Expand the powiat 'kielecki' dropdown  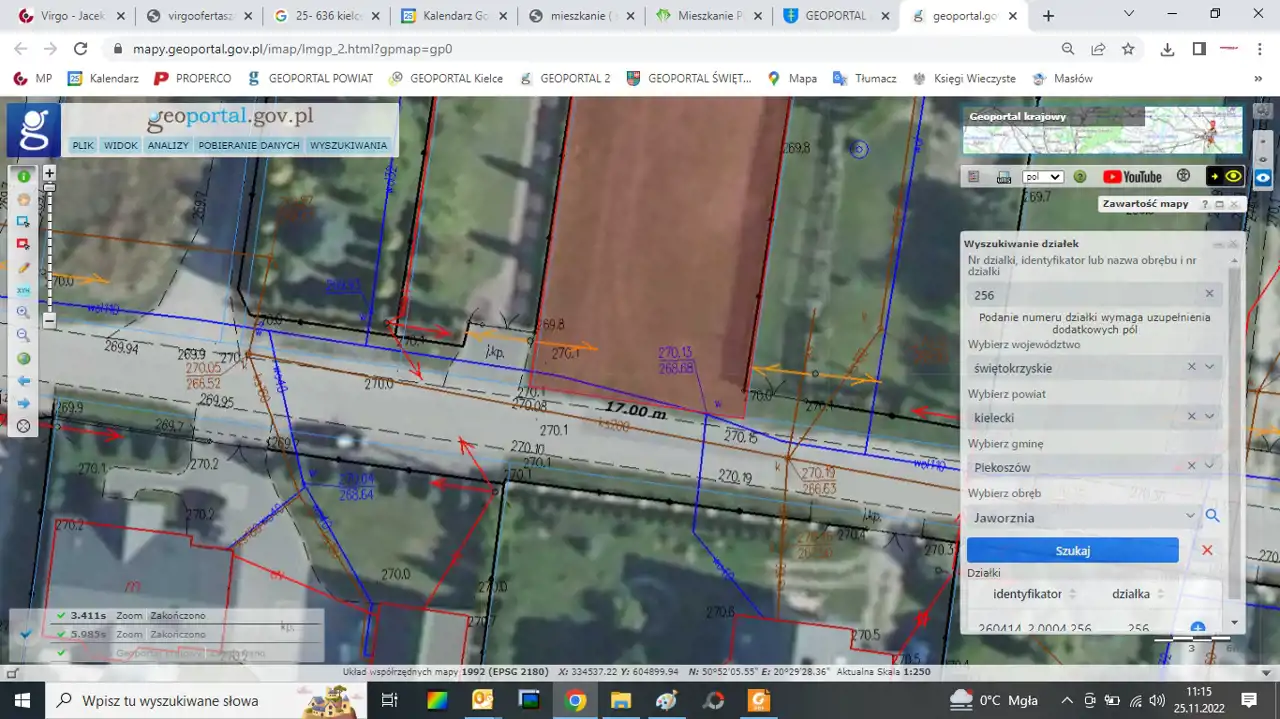(1210, 417)
